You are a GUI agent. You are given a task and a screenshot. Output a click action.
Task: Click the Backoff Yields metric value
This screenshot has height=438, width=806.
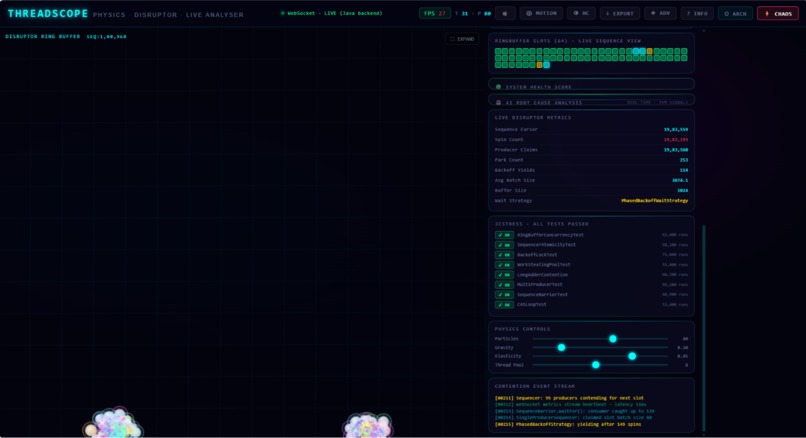684,170
